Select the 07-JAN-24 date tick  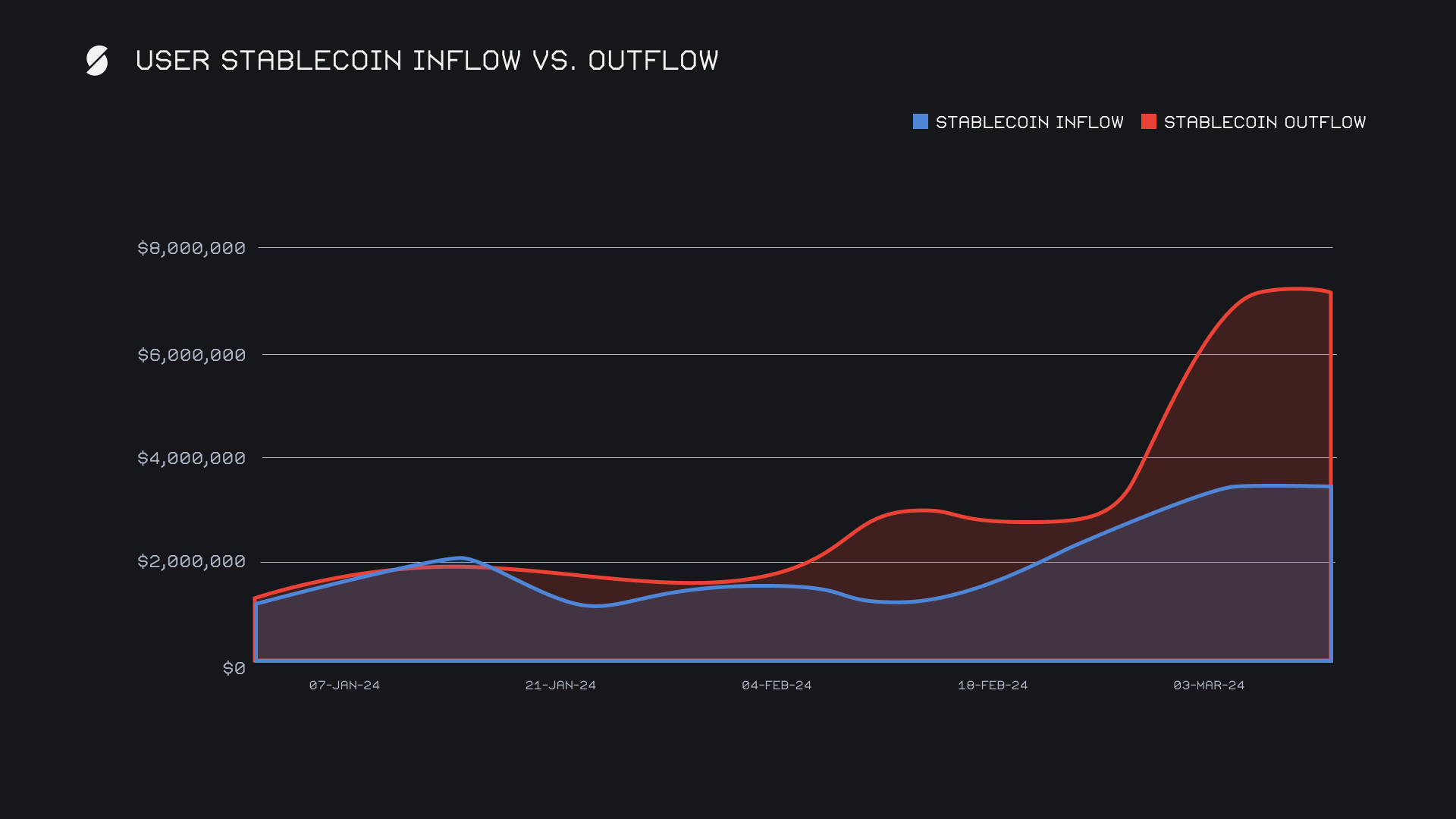click(x=344, y=685)
